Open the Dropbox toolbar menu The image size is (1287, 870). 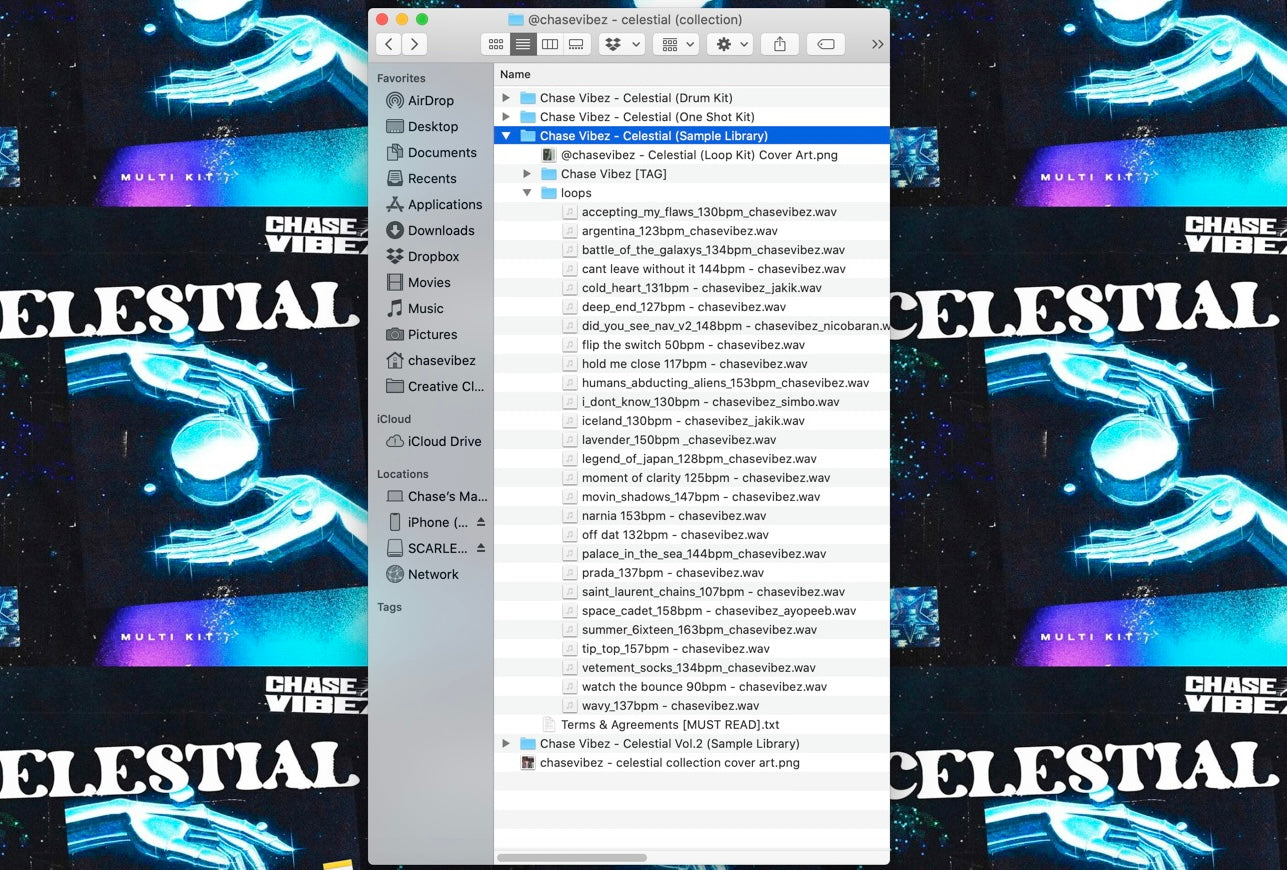621,44
